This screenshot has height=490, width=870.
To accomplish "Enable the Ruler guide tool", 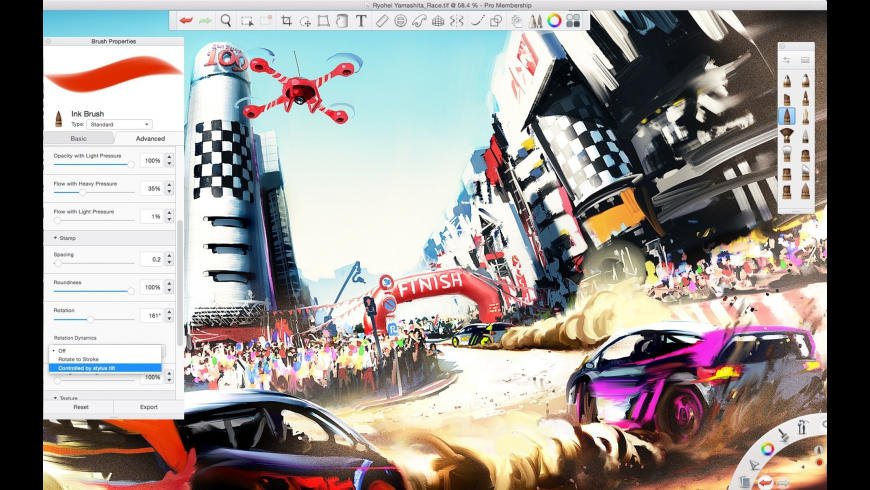I will [382, 21].
